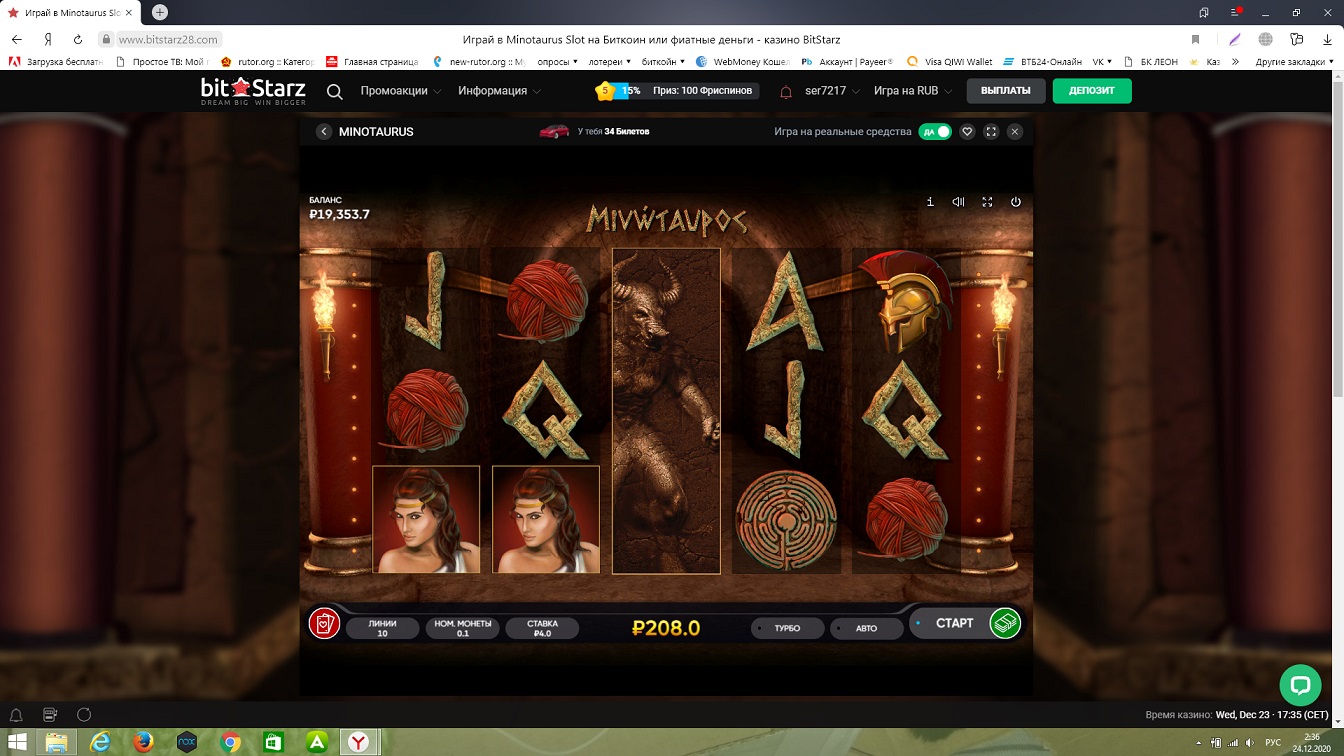Click the bottom bar circular refresh icon
The width and height of the screenshot is (1344, 756).
[84, 715]
